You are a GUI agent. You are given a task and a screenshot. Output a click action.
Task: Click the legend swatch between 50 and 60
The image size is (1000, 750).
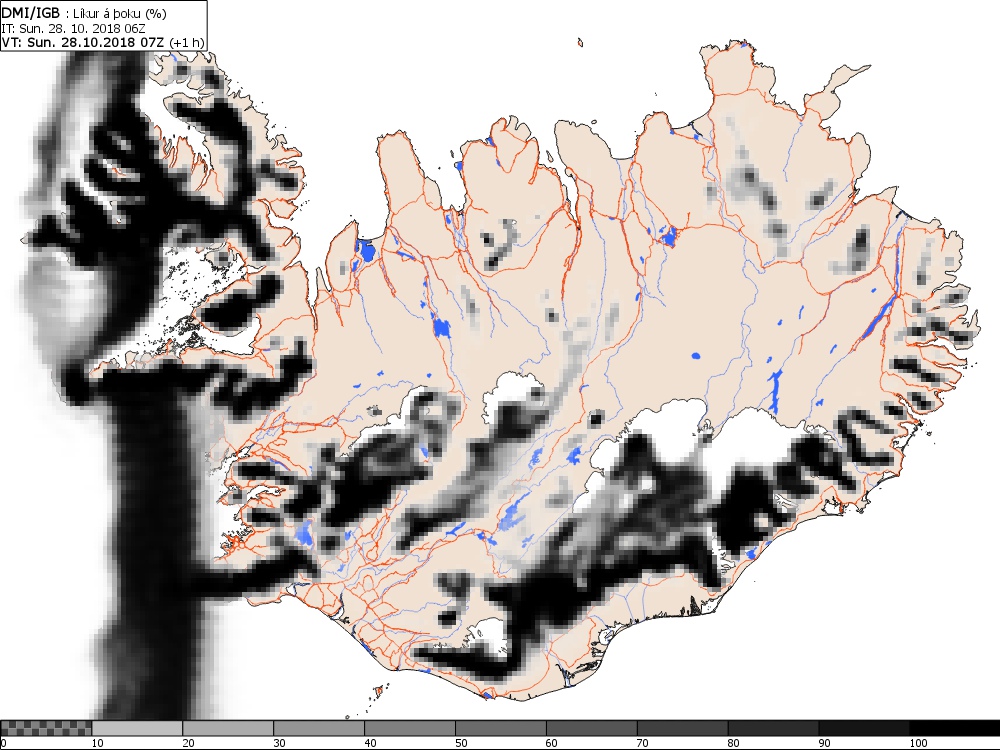point(501,728)
